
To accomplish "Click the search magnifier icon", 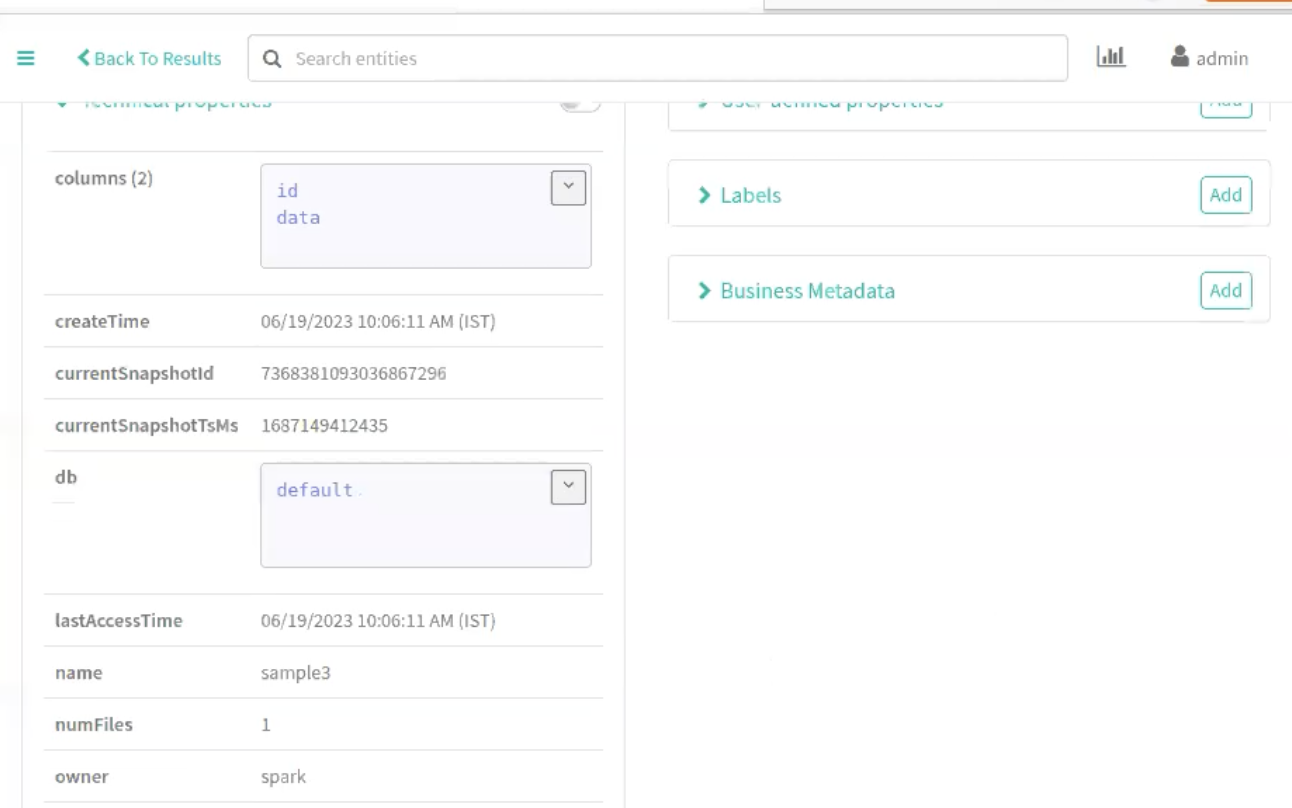I will point(272,59).
